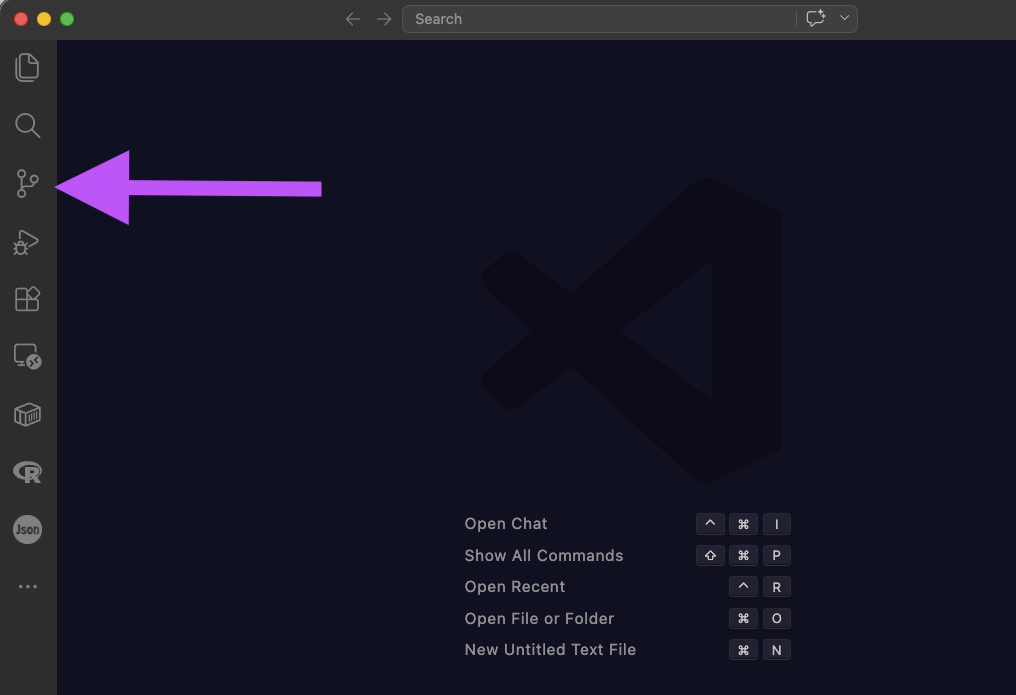
Task: Click the I key hint for Open Chat
Action: click(776, 524)
